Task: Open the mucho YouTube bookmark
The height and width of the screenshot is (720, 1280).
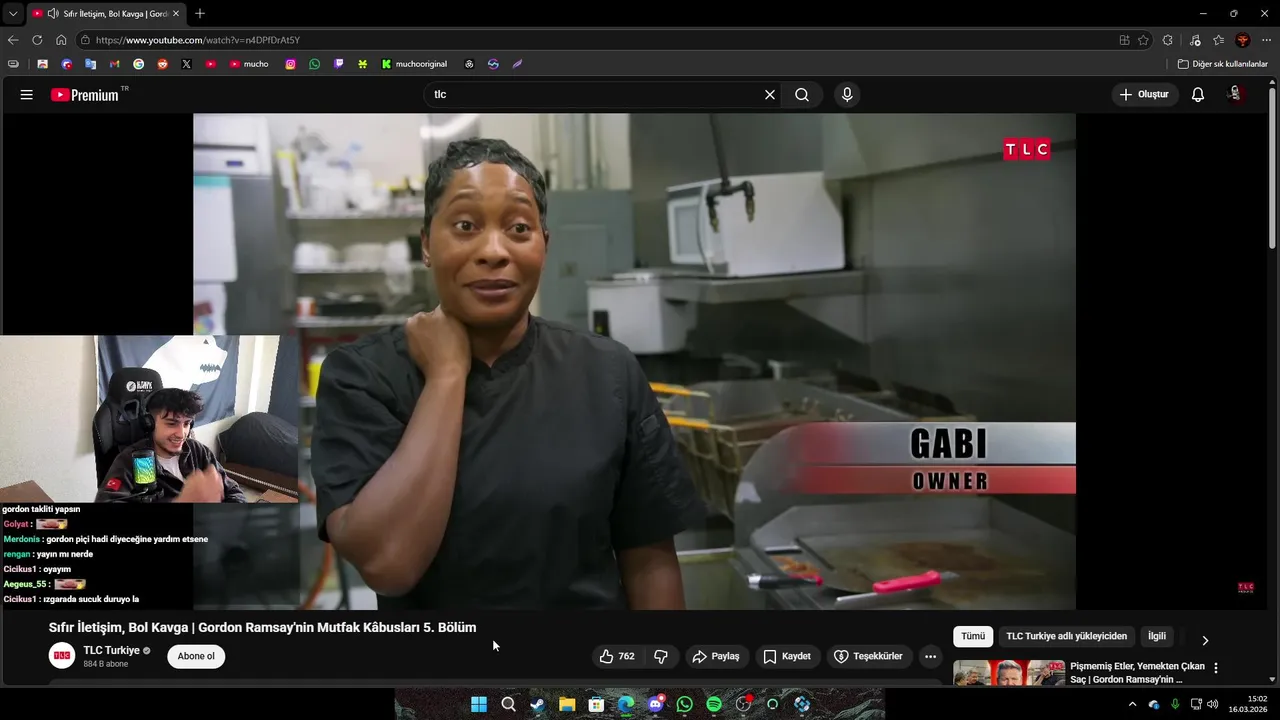Action: point(249,64)
